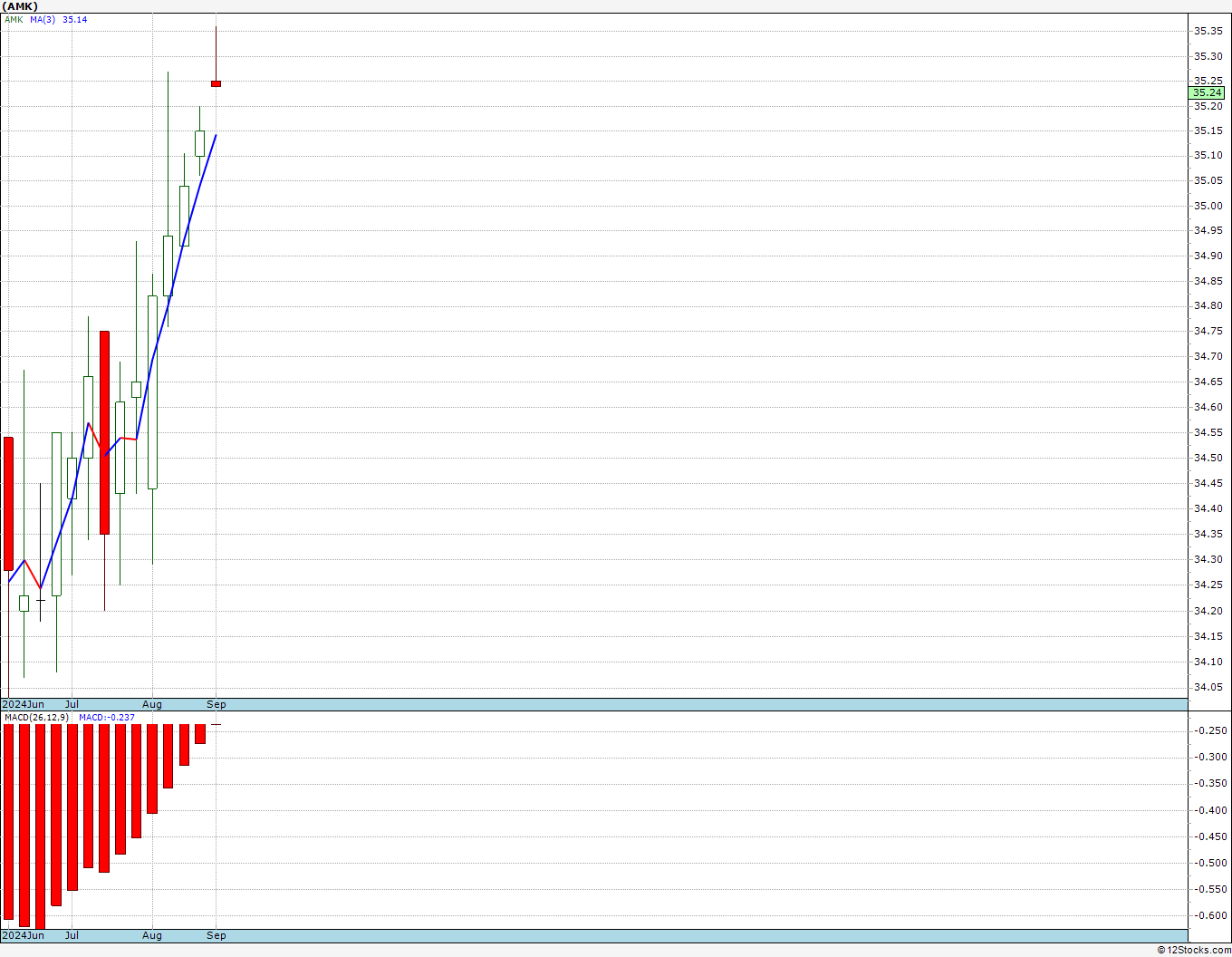
Task: Select the 35.00 price axis label
Action: [x=1208, y=206]
